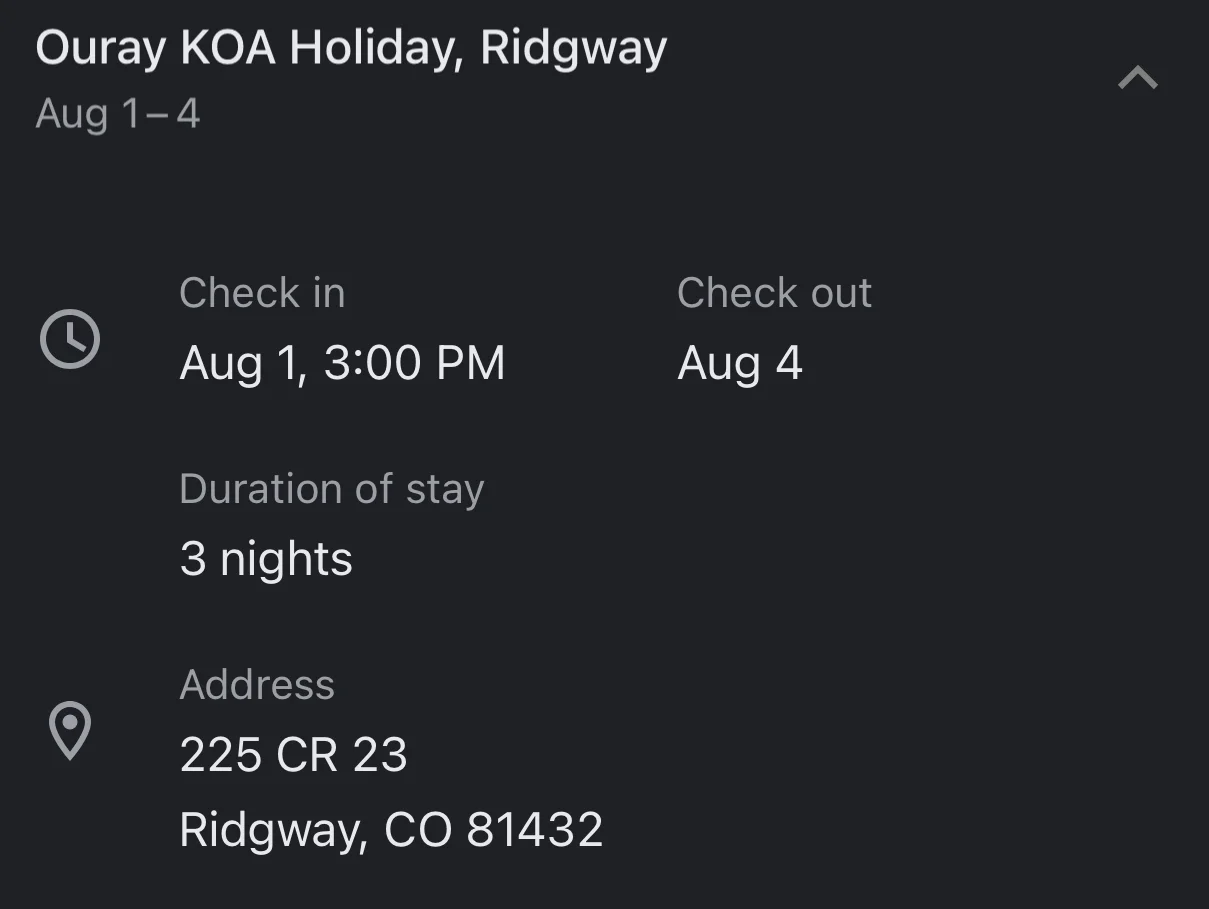This screenshot has width=1209, height=909.
Task: Click the Duration of stay label
Action: point(331,489)
